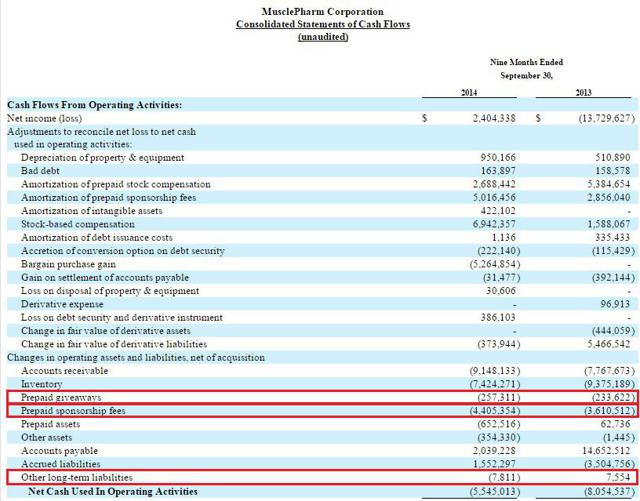
Task: Select the Consolidated Statements of Cash Flows heading
Action: pyautogui.click(x=323, y=24)
